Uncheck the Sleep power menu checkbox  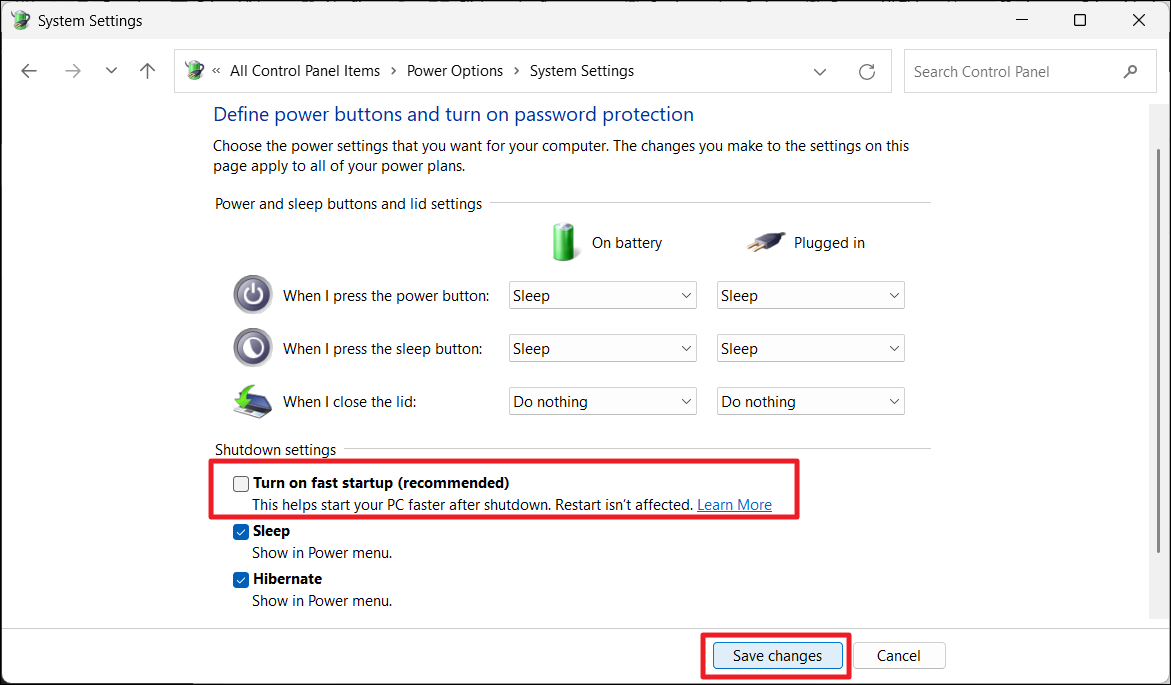[x=241, y=532]
